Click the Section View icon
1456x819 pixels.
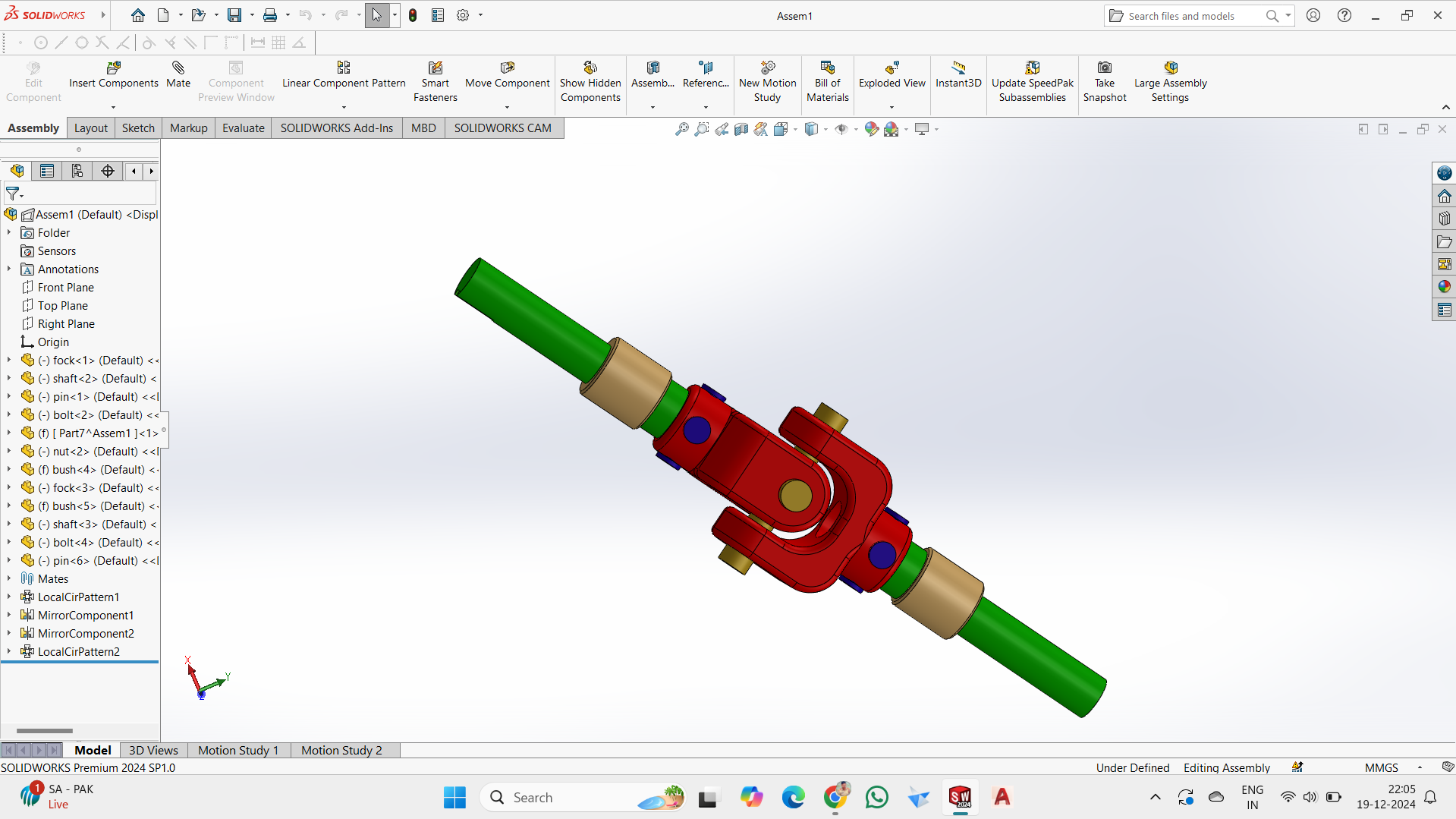pyautogui.click(x=741, y=129)
